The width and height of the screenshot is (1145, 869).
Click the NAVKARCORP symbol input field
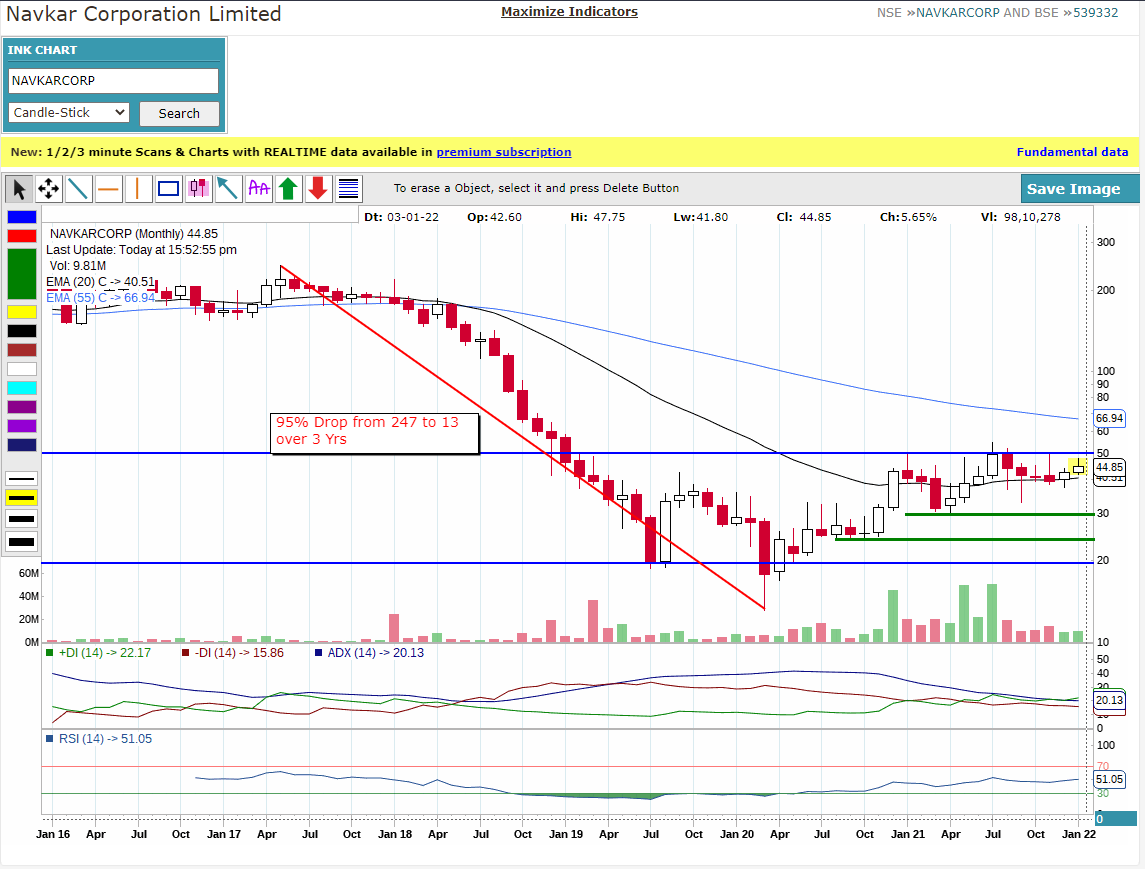[113, 80]
